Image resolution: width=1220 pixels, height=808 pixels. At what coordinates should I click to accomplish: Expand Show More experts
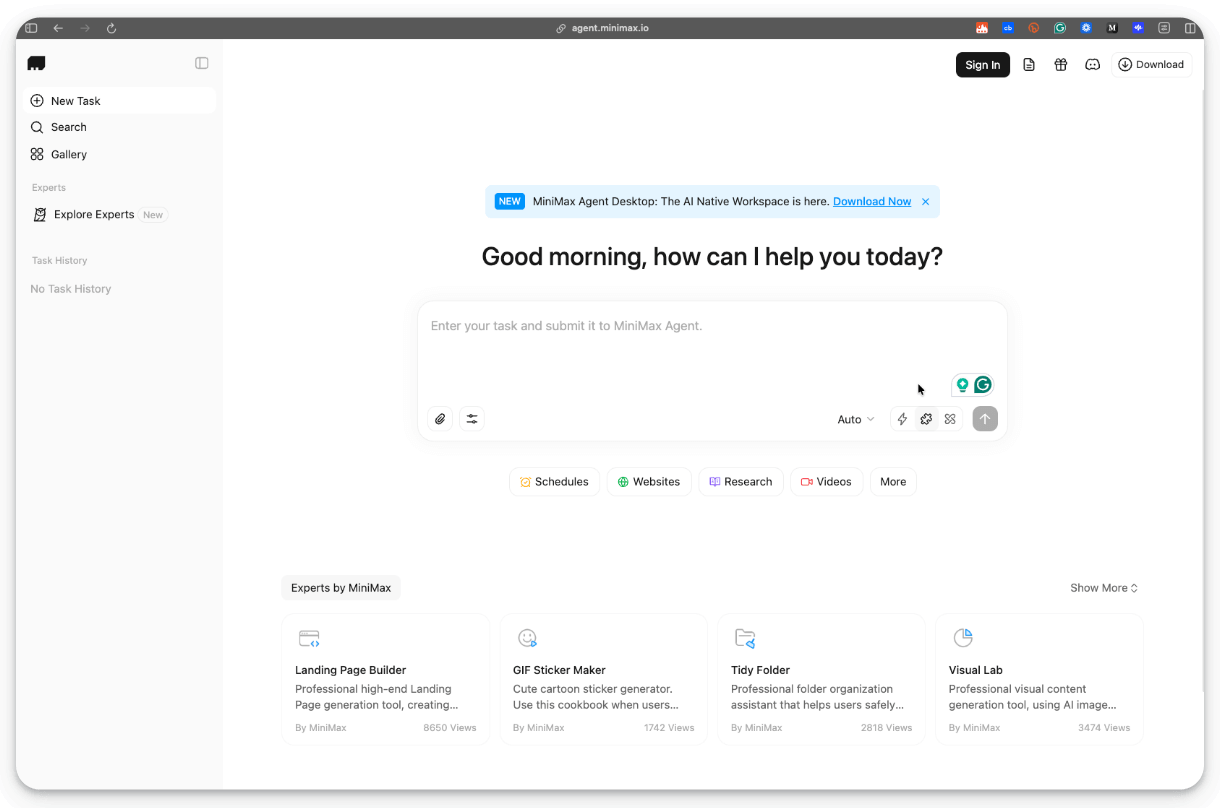point(1104,588)
